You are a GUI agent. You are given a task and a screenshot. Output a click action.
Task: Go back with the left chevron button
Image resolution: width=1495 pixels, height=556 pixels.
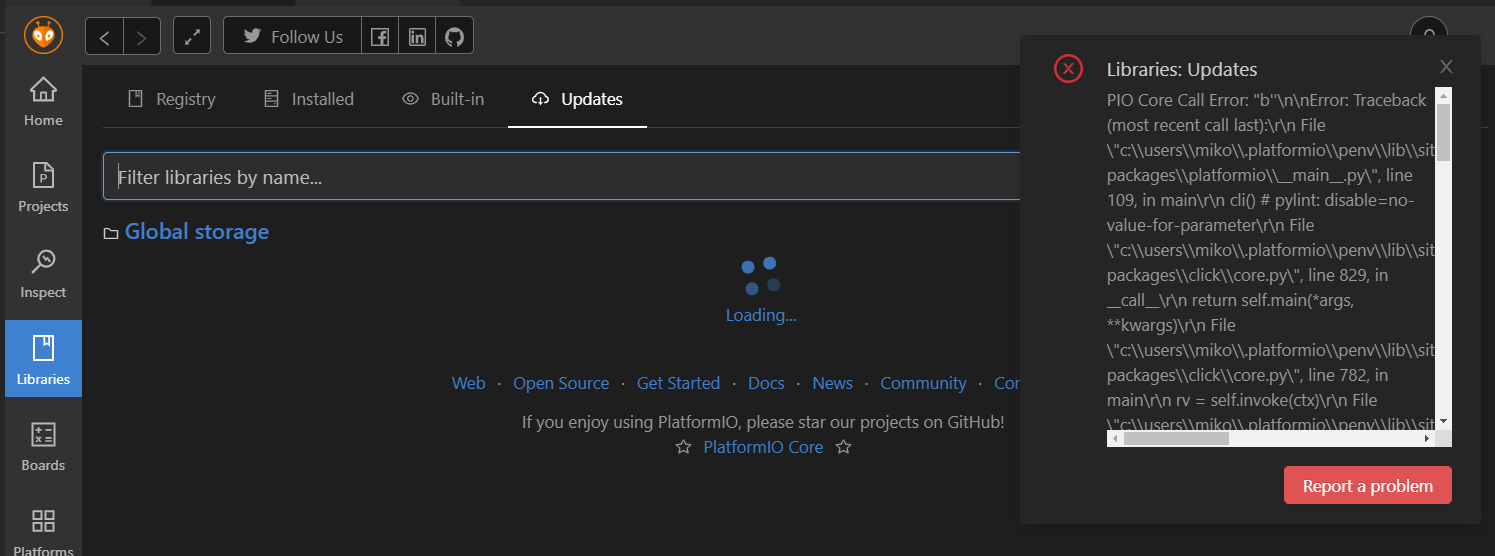[x=104, y=37]
